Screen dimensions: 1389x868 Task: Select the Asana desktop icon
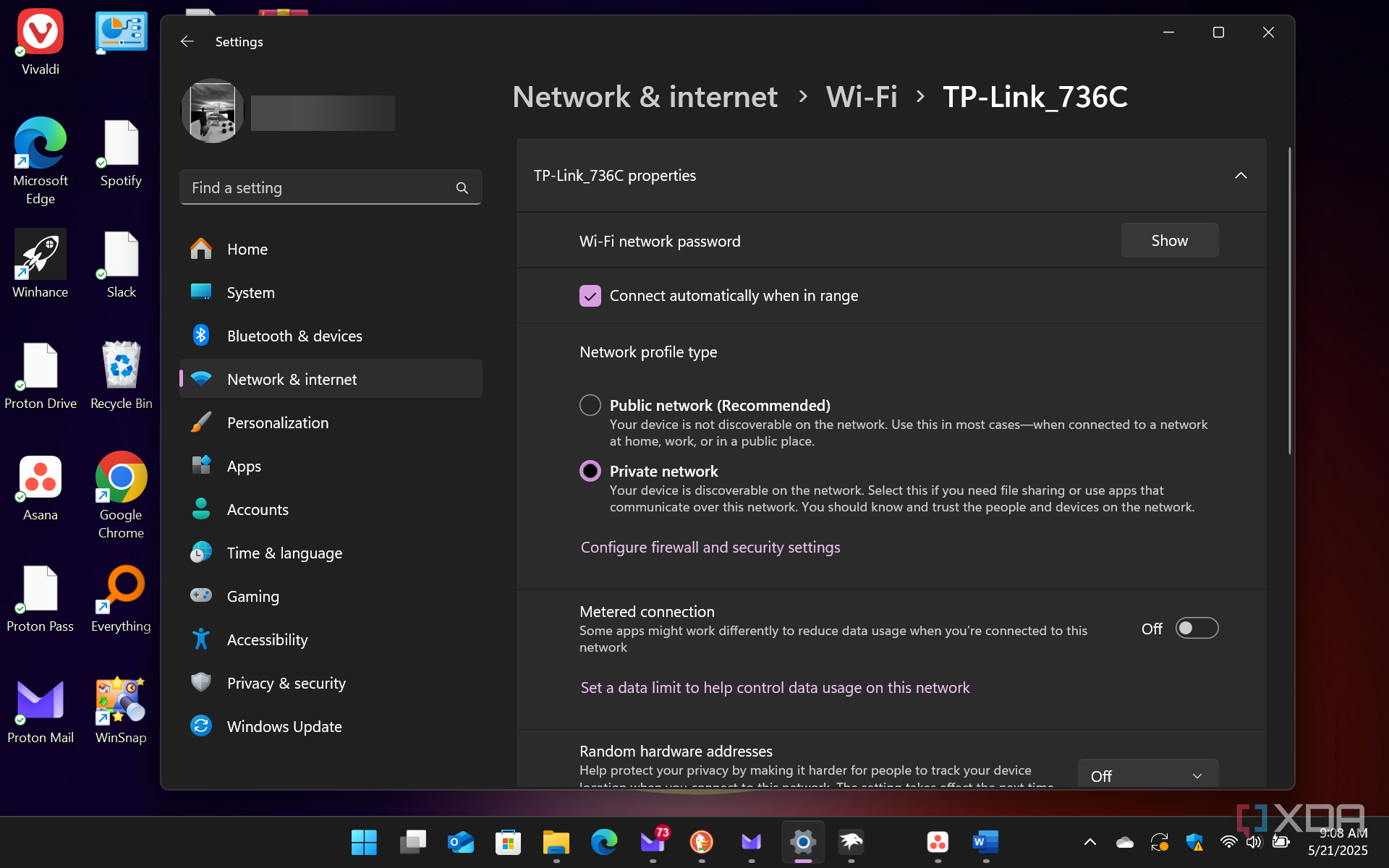point(41,488)
